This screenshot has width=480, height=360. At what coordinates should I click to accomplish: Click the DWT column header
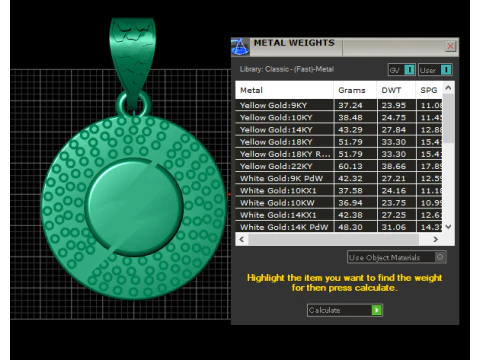pyautogui.click(x=396, y=90)
